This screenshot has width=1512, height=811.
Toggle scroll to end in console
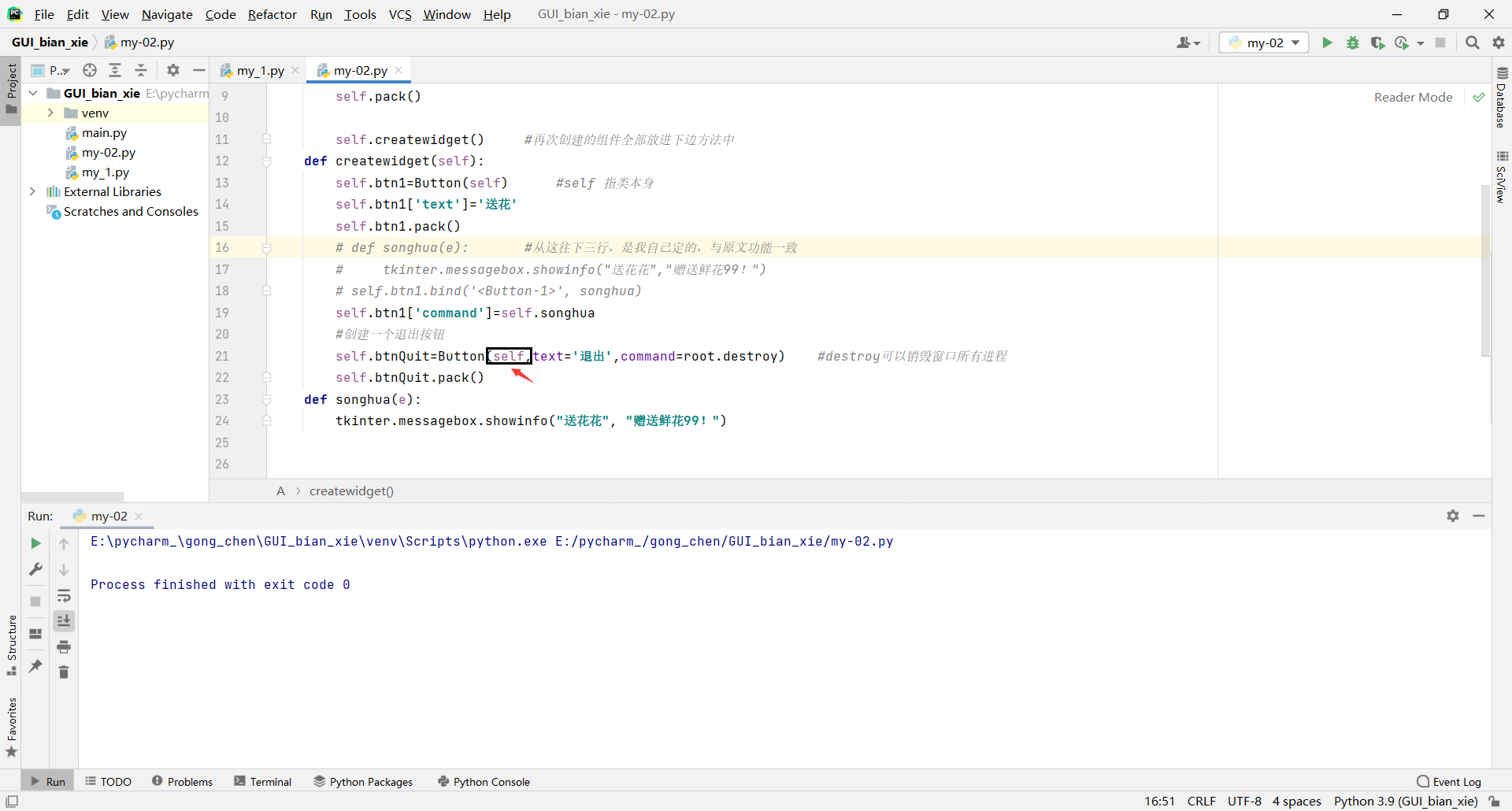tap(64, 620)
